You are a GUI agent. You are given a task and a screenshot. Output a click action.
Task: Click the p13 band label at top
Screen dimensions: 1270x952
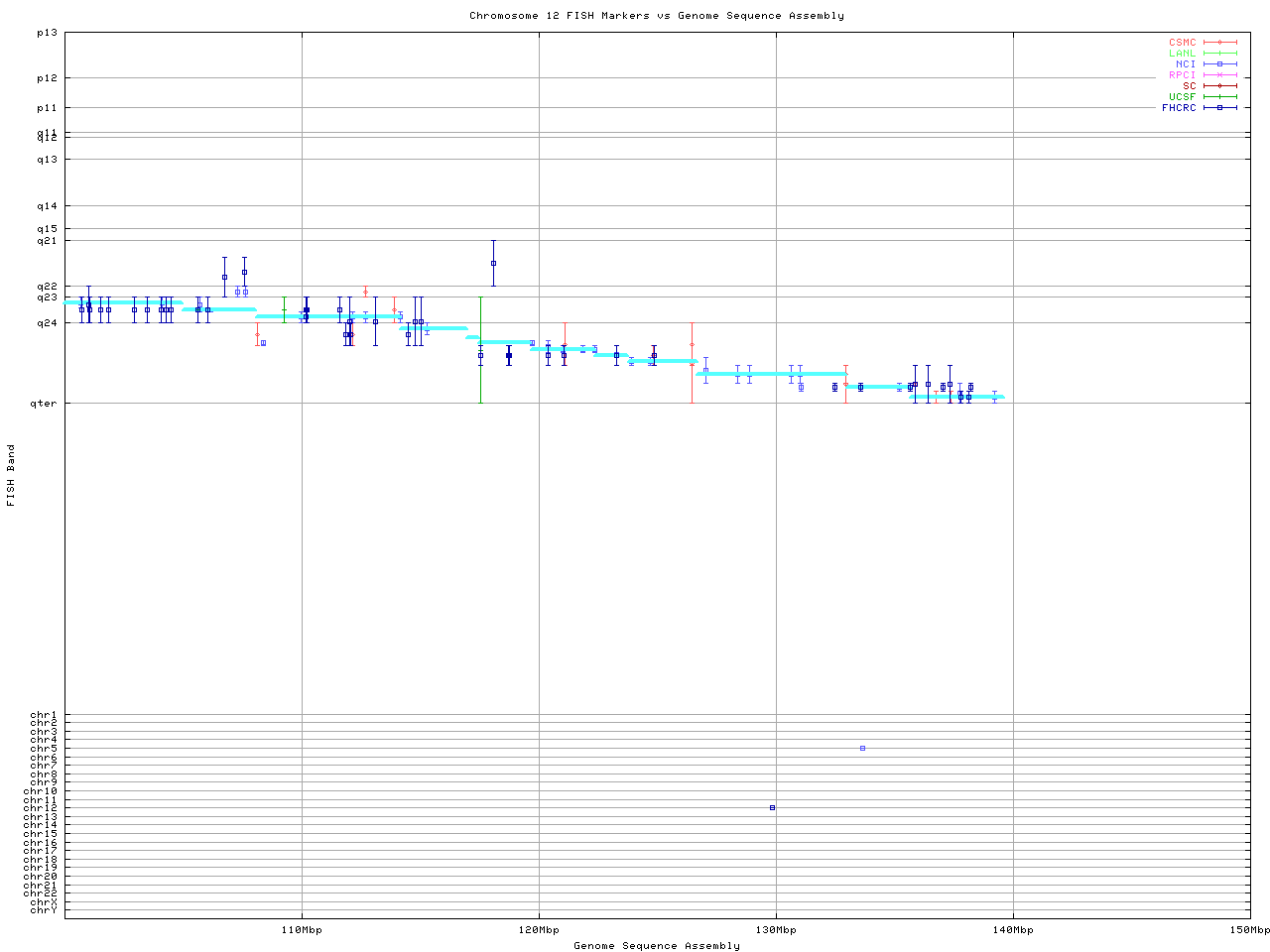(x=47, y=33)
